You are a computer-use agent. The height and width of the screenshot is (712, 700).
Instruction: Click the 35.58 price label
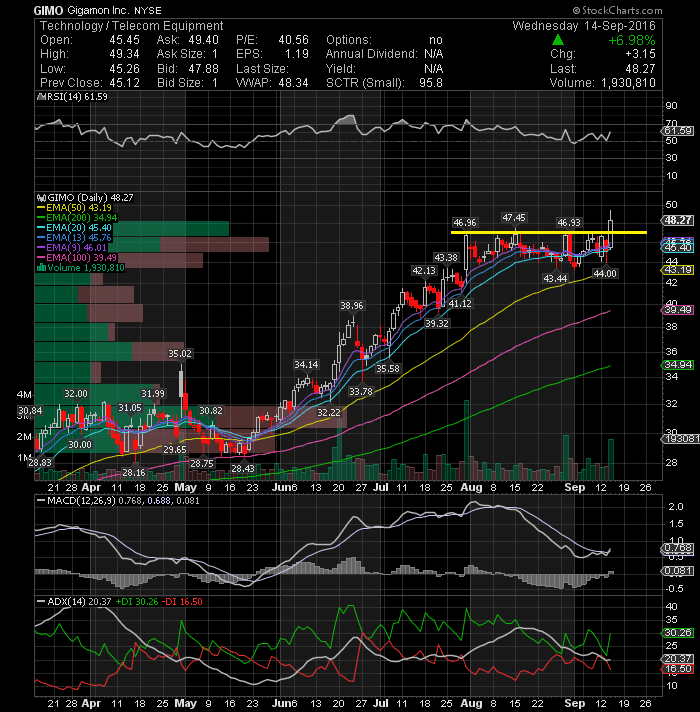coord(388,368)
